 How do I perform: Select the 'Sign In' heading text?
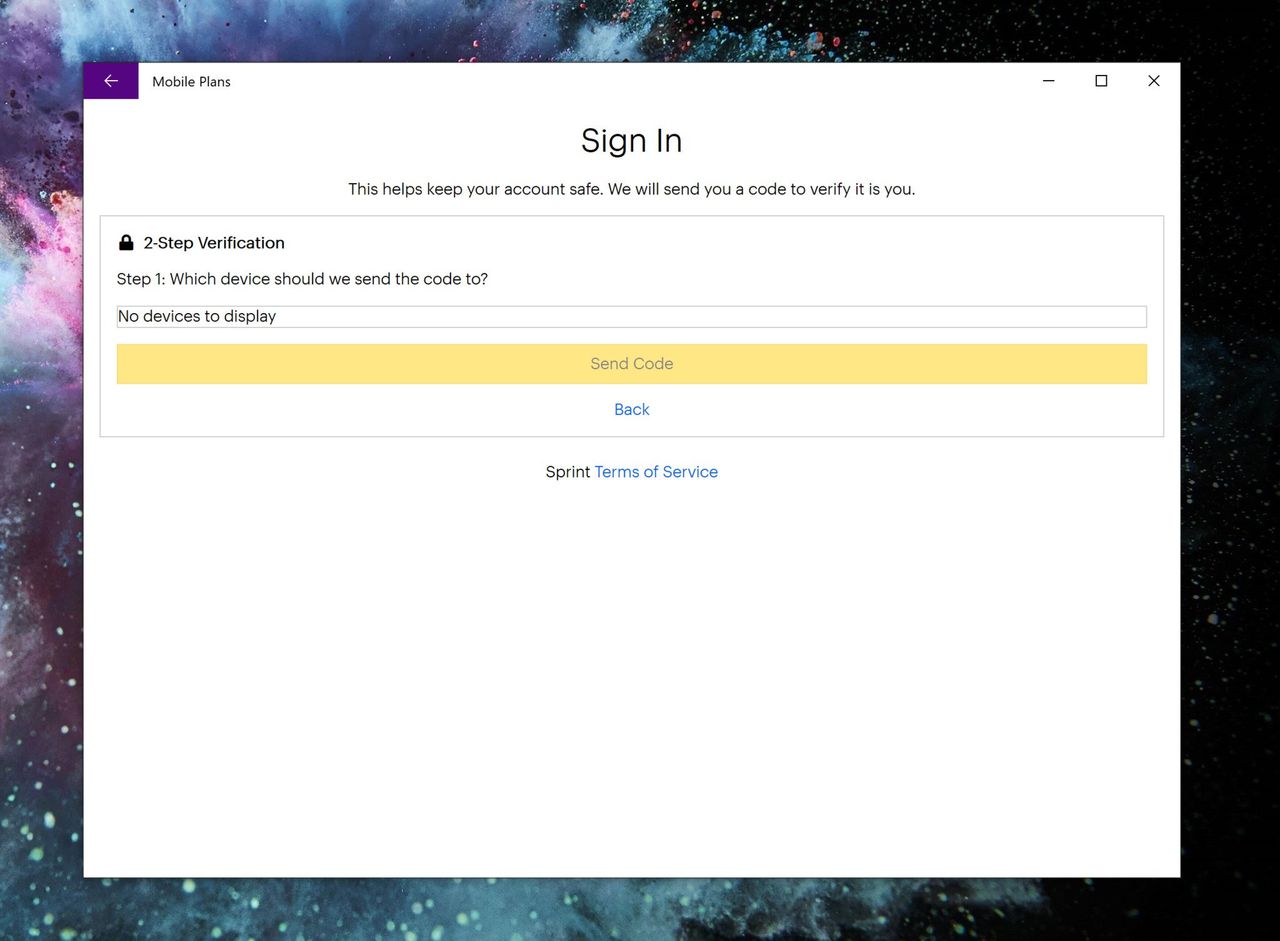pos(631,141)
